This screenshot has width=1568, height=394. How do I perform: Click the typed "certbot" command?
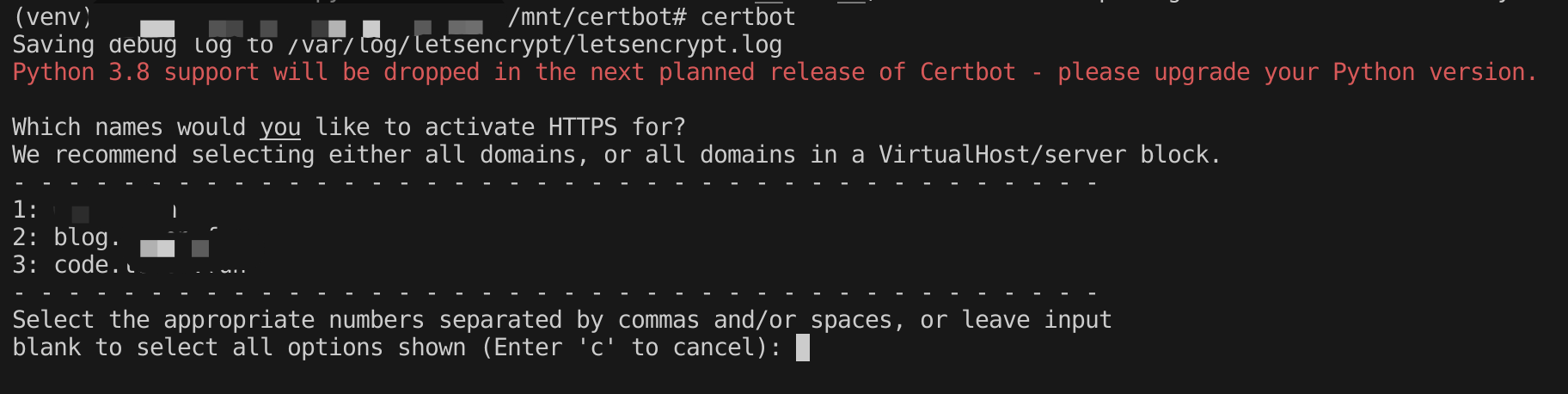click(748, 17)
